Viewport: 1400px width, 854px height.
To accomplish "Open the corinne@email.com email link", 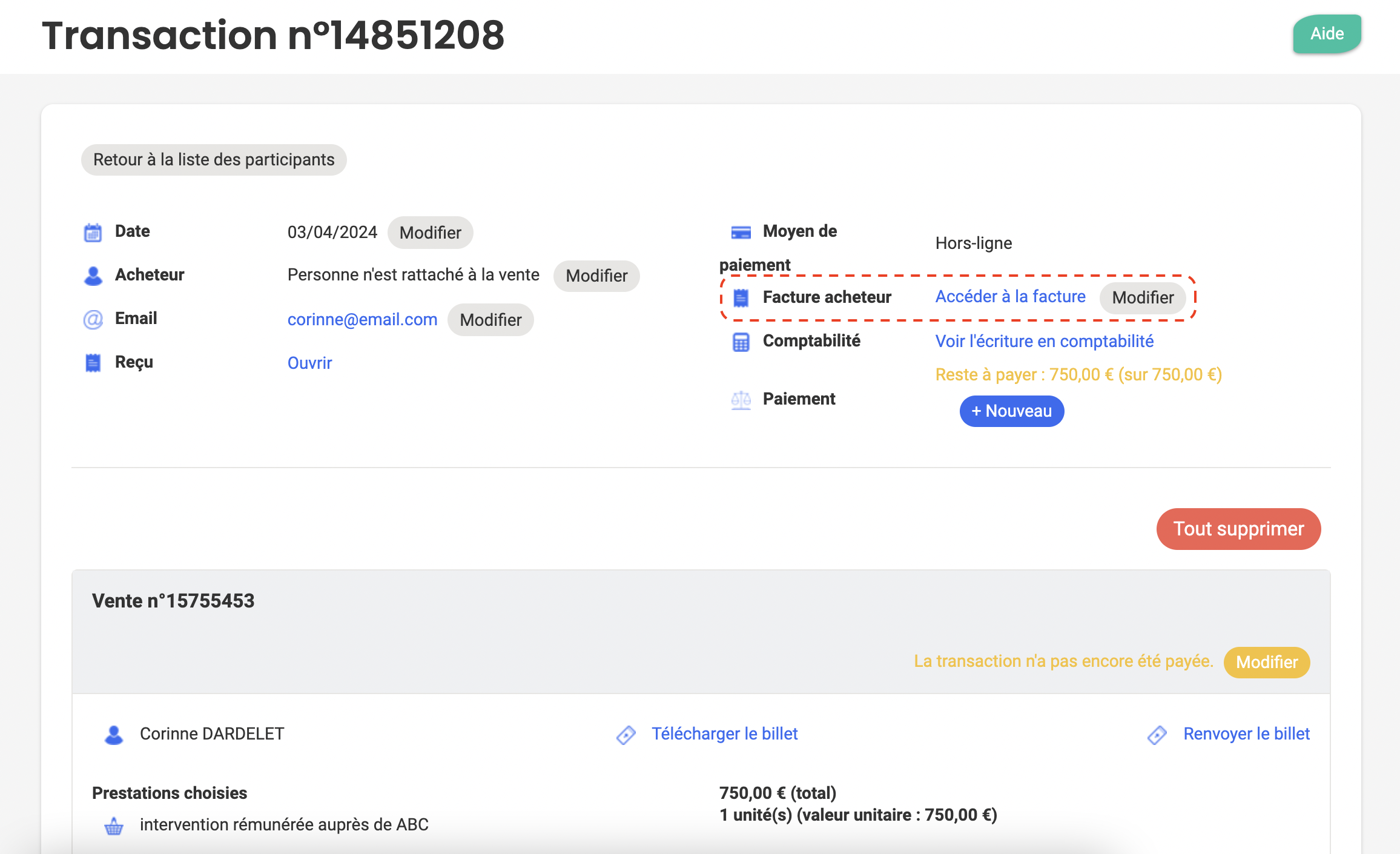I will point(362,320).
